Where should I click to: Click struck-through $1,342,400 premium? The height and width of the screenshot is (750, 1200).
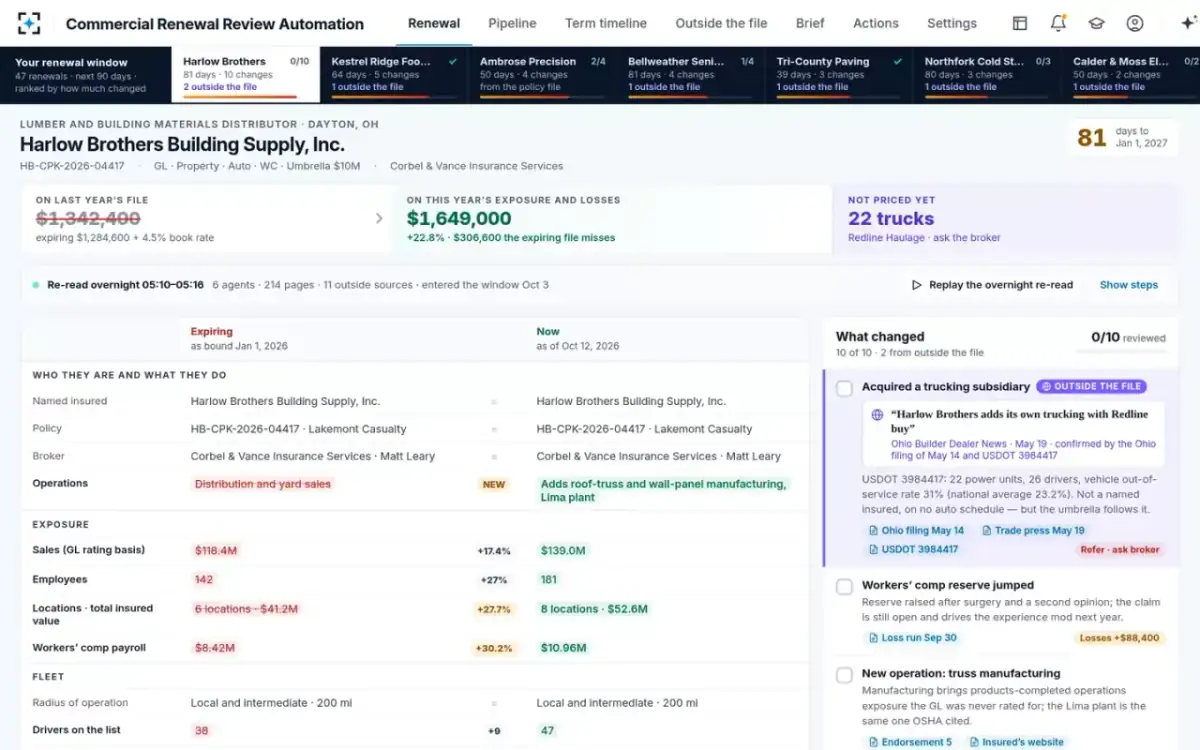pyautogui.click(x=88, y=218)
